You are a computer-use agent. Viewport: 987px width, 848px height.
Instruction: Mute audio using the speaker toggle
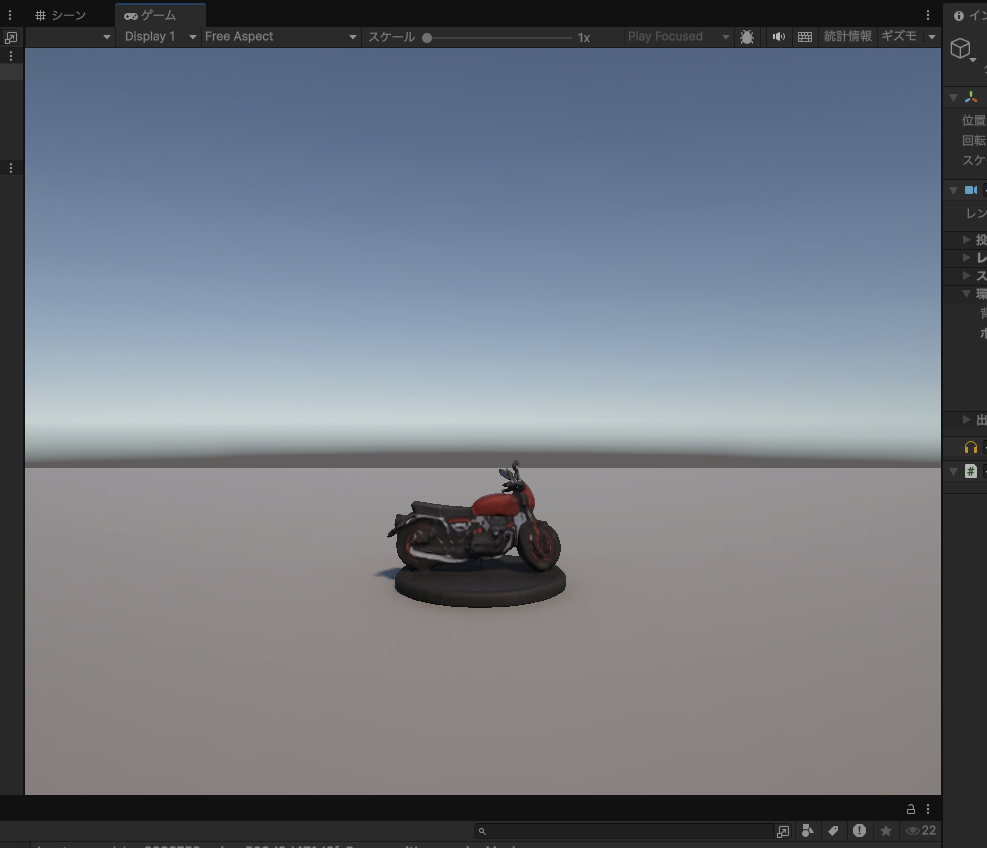778,36
